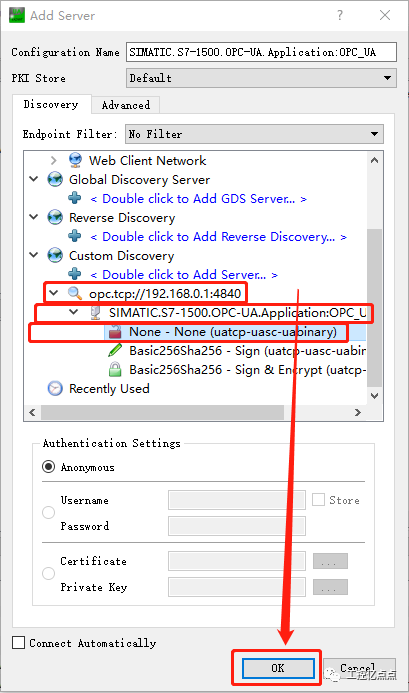The image size is (409, 693).
Task: Select None - None (uatcp-uasc-uabinary) endpoint
Action: pos(233,331)
